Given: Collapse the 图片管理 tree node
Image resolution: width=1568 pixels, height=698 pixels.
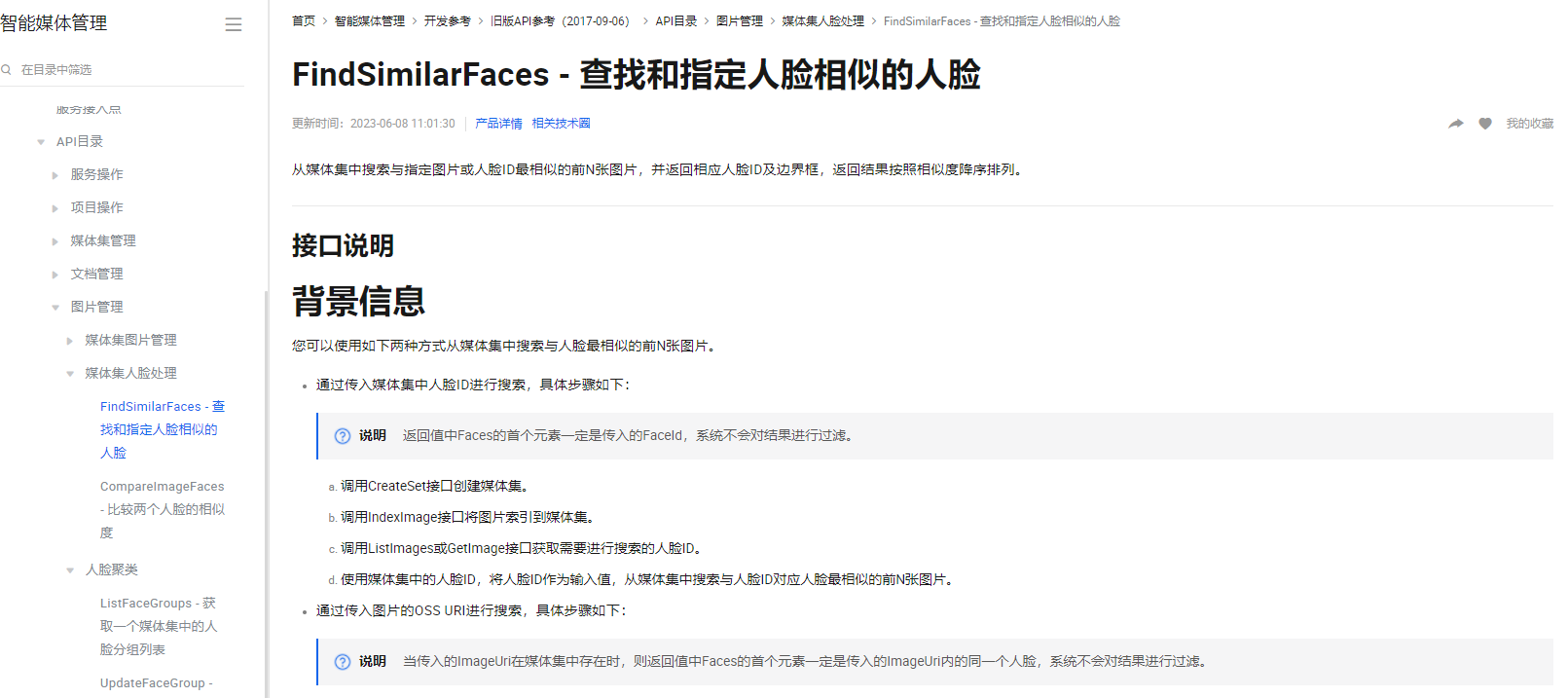Looking at the screenshot, I should [55, 308].
